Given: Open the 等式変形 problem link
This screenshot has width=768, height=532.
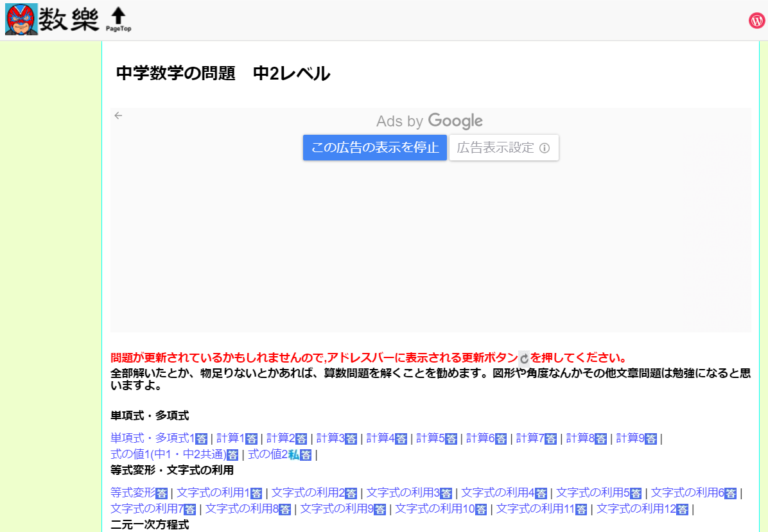Looking at the screenshot, I should pos(133,493).
